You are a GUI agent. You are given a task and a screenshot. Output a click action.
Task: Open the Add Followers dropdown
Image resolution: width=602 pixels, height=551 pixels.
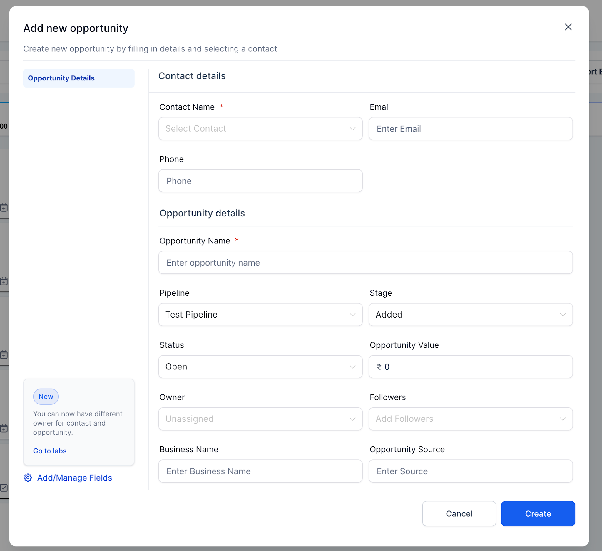point(470,419)
